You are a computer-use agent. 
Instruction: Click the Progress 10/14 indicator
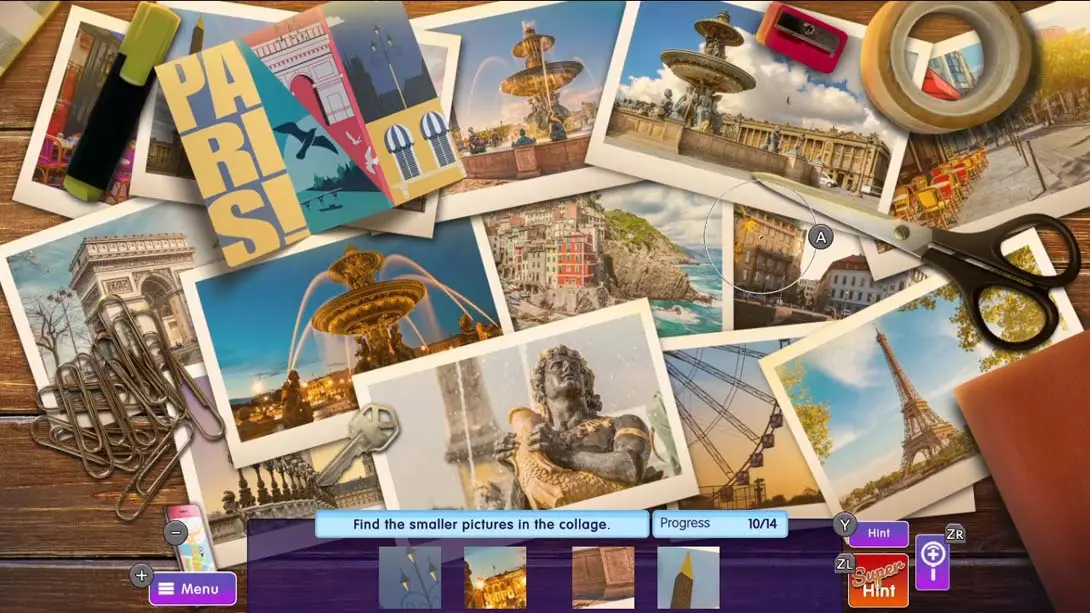coord(720,524)
